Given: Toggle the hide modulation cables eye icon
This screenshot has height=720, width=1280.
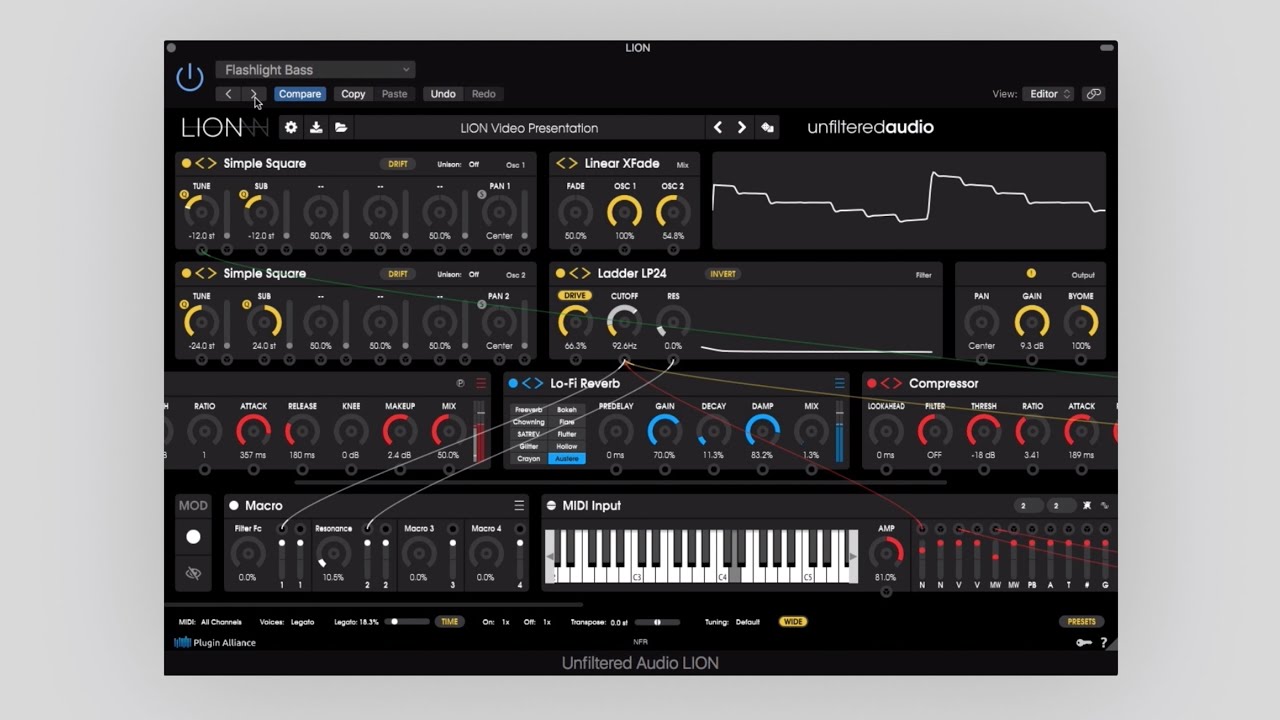Looking at the screenshot, I should 193,573.
